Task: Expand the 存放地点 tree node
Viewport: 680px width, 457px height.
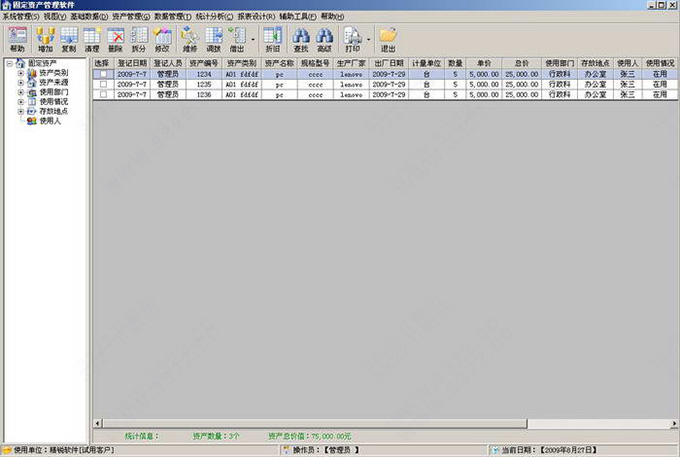Action: [20, 111]
